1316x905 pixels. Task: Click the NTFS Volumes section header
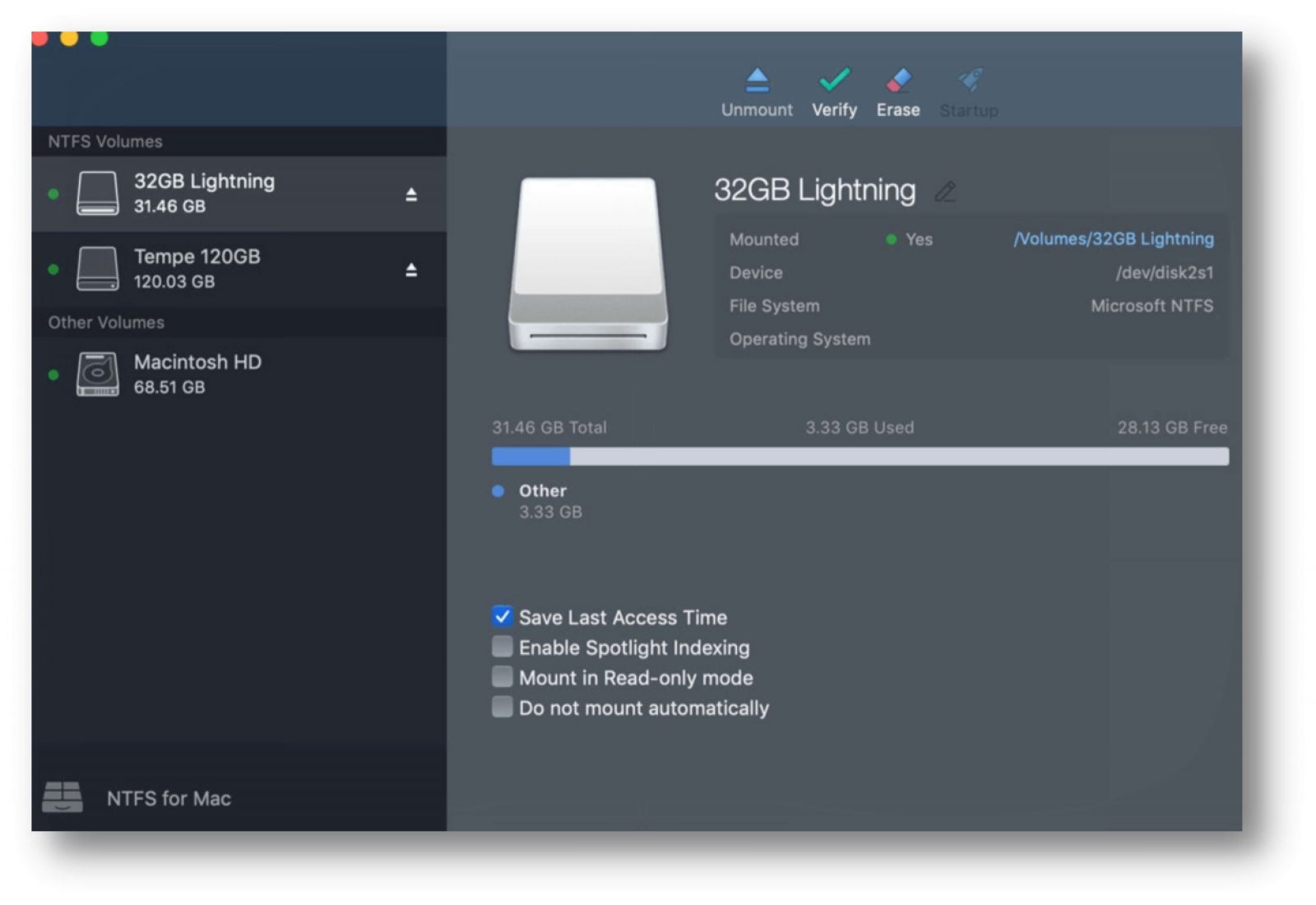pyautogui.click(x=104, y=141)
